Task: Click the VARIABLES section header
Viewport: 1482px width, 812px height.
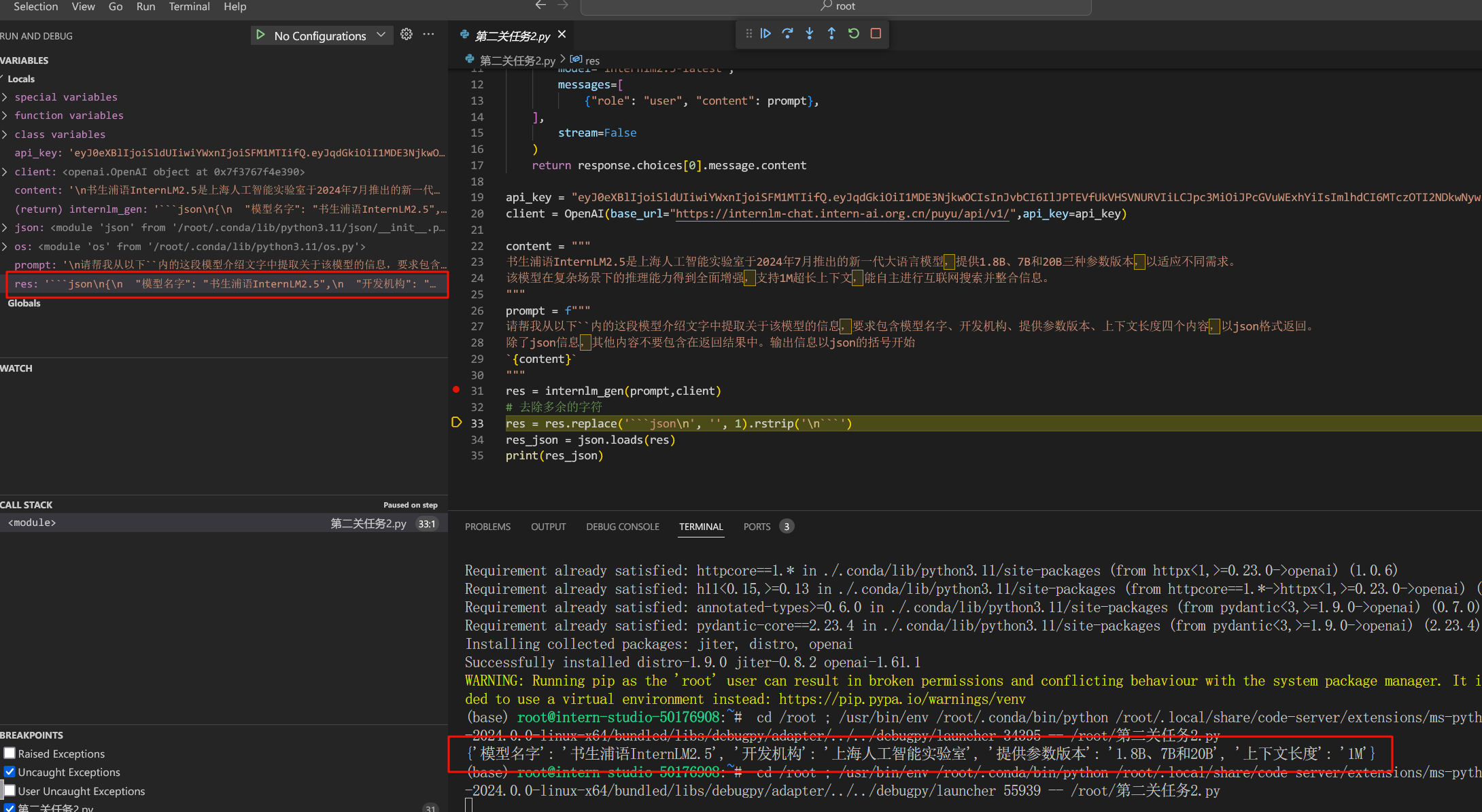Action: pos(24,60)
